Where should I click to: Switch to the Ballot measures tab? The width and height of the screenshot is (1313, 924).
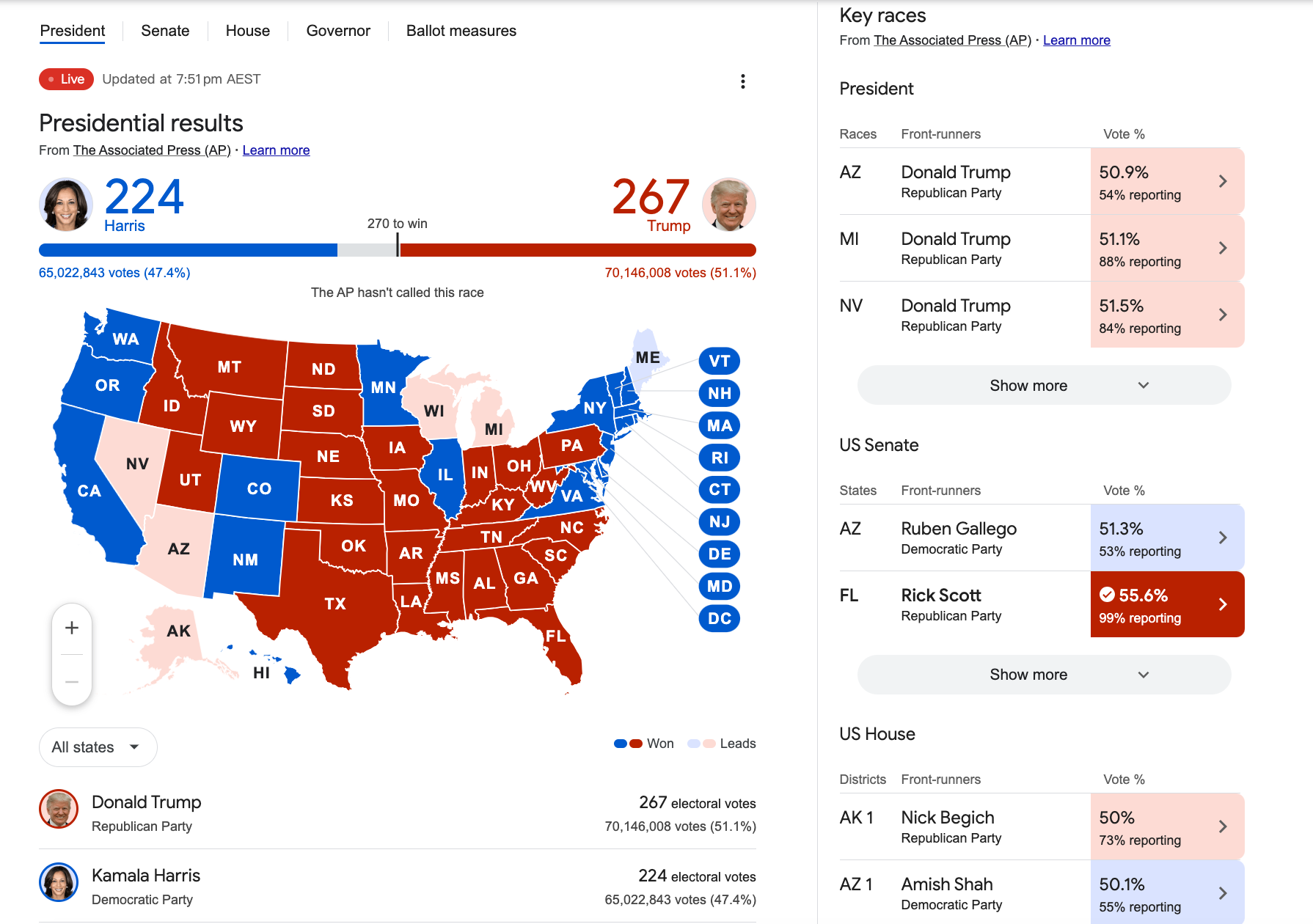click(x=461, y=31)
